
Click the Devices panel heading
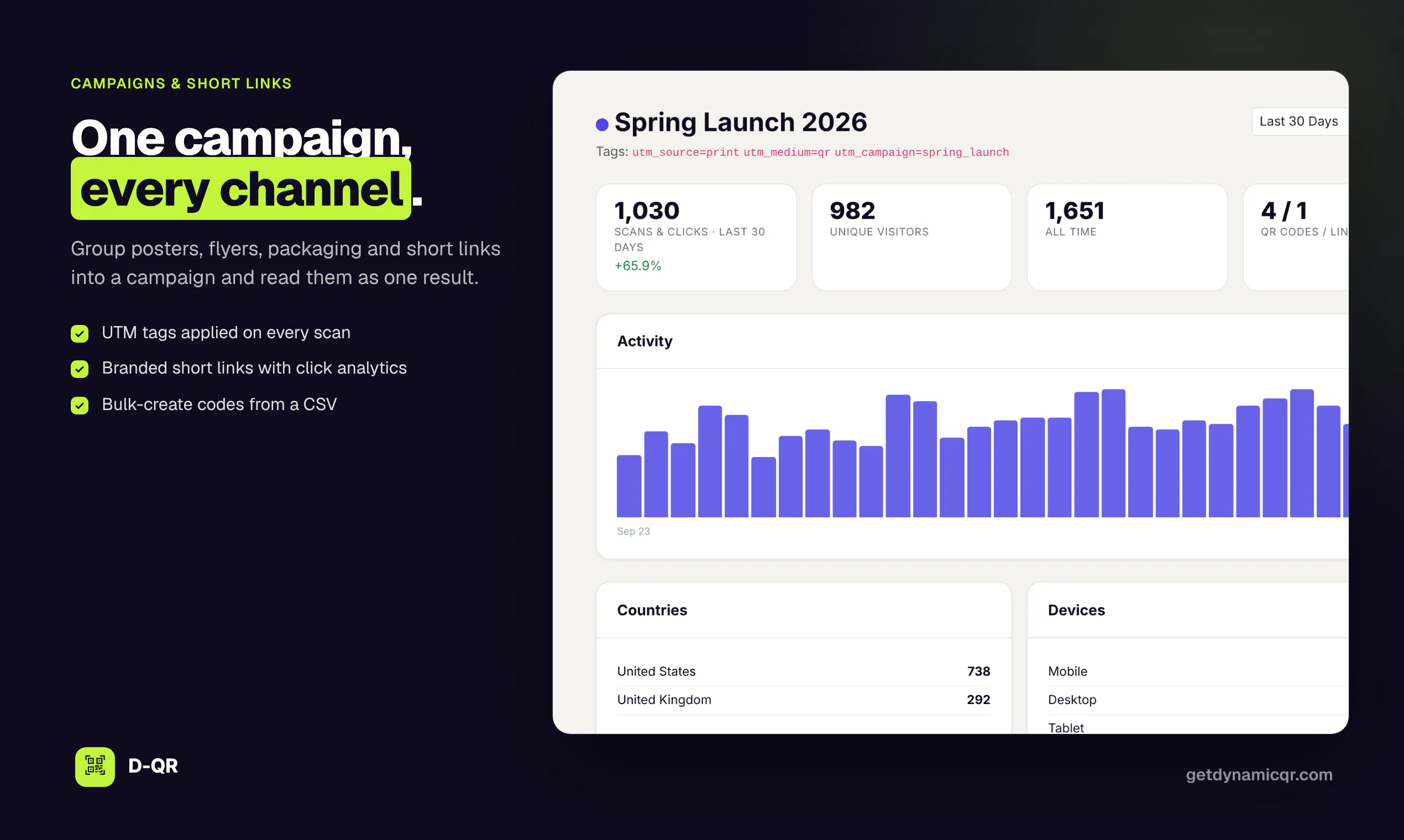1076,610
